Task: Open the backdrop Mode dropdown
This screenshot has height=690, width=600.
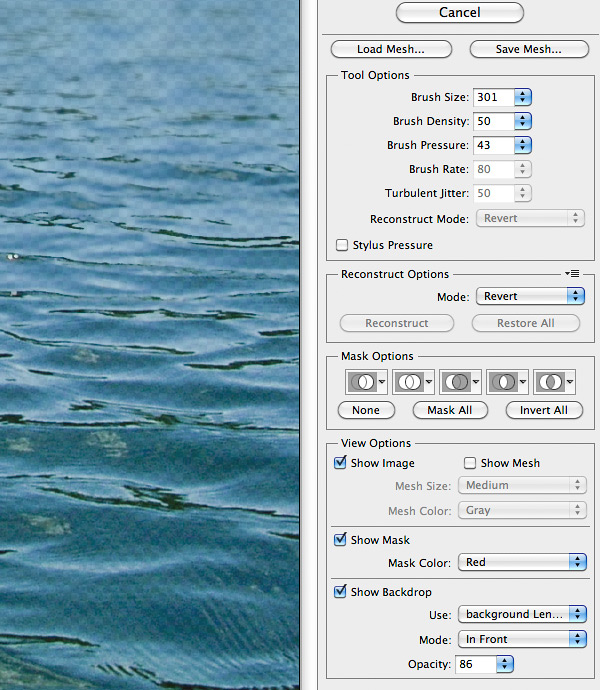Action: click(x=522, y=639)
